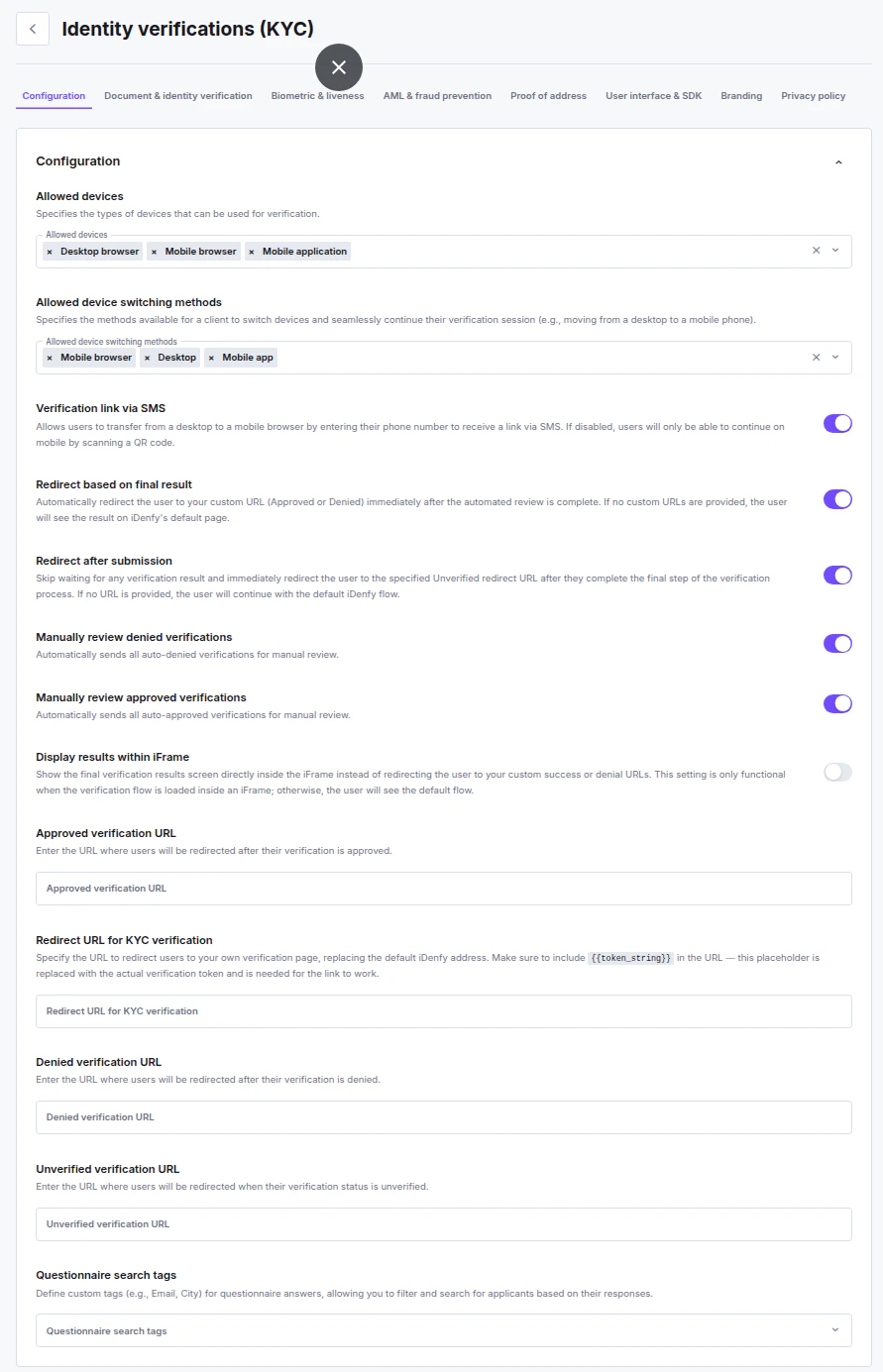The height and width of the screenshot is (1372, 883).
Task: Toggle Redirect based on final result
Action: [x=837, y=499]
